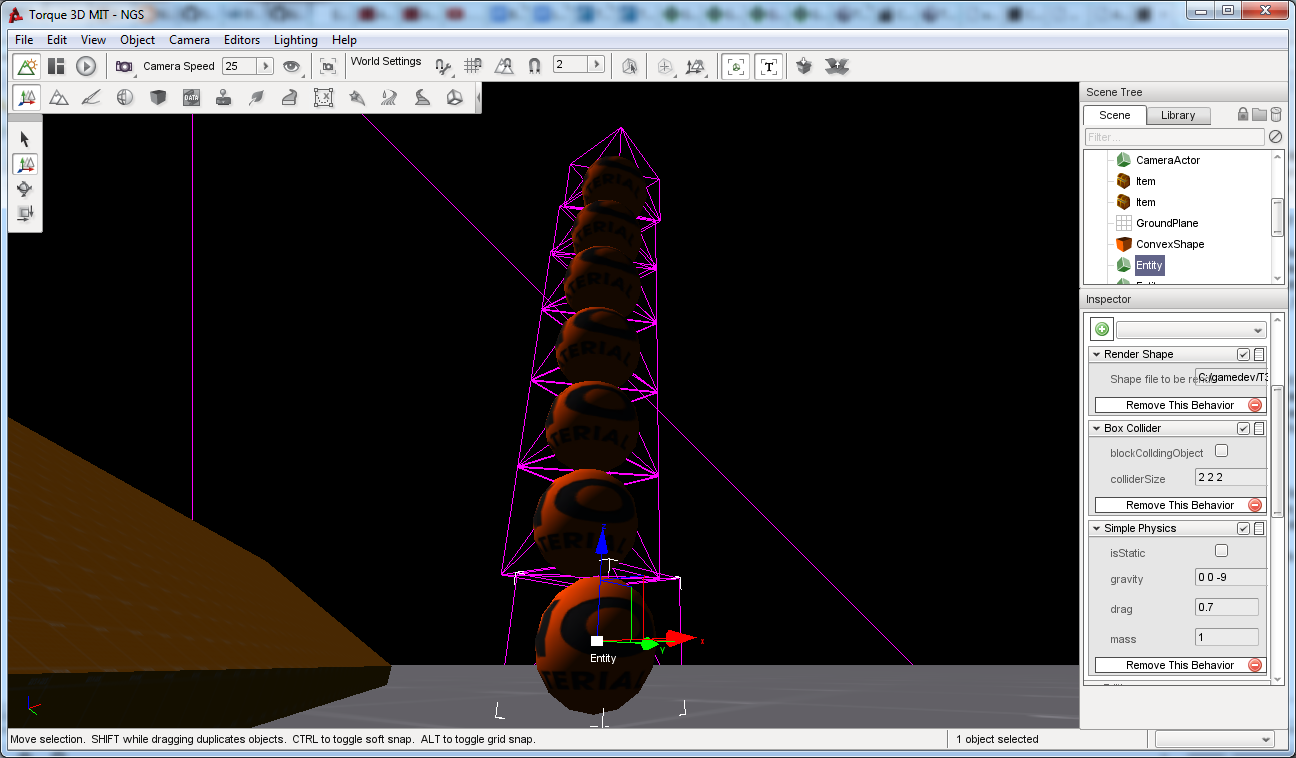Toggle the render object text button
Screen dimensions: 1296x758
coord(768,66)
